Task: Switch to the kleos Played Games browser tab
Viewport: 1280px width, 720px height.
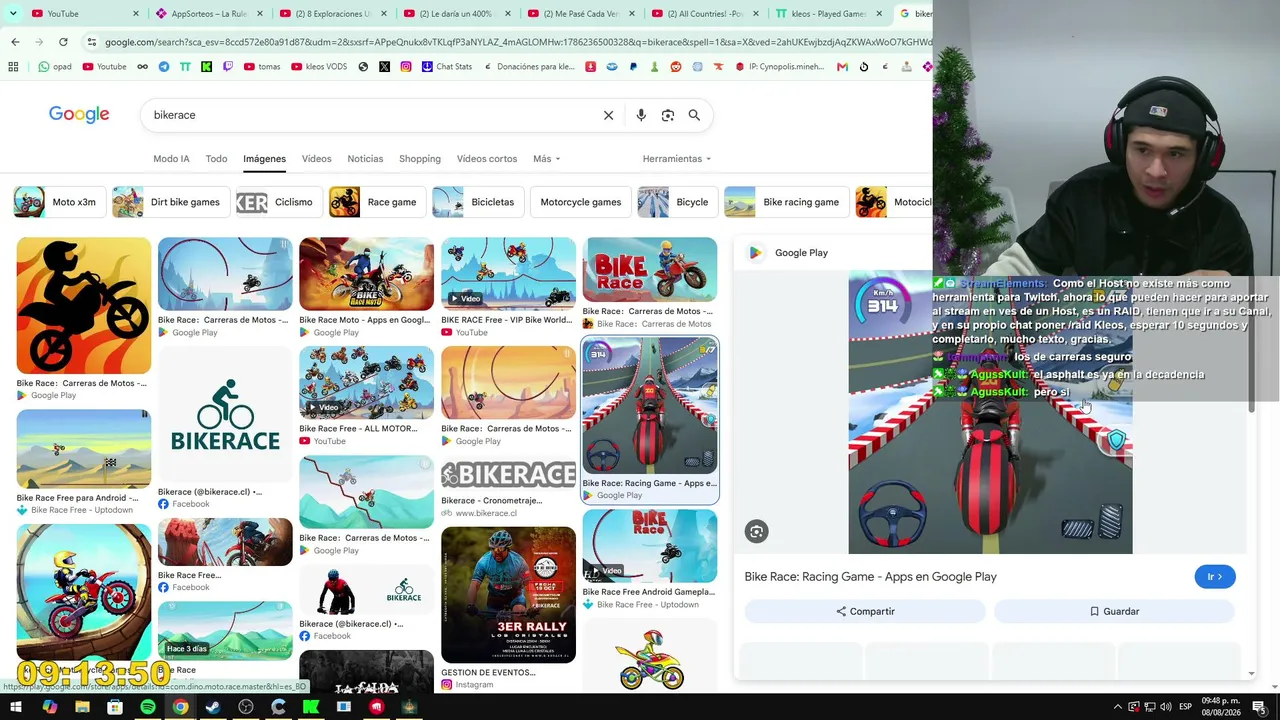Action: tap(828, 14)
